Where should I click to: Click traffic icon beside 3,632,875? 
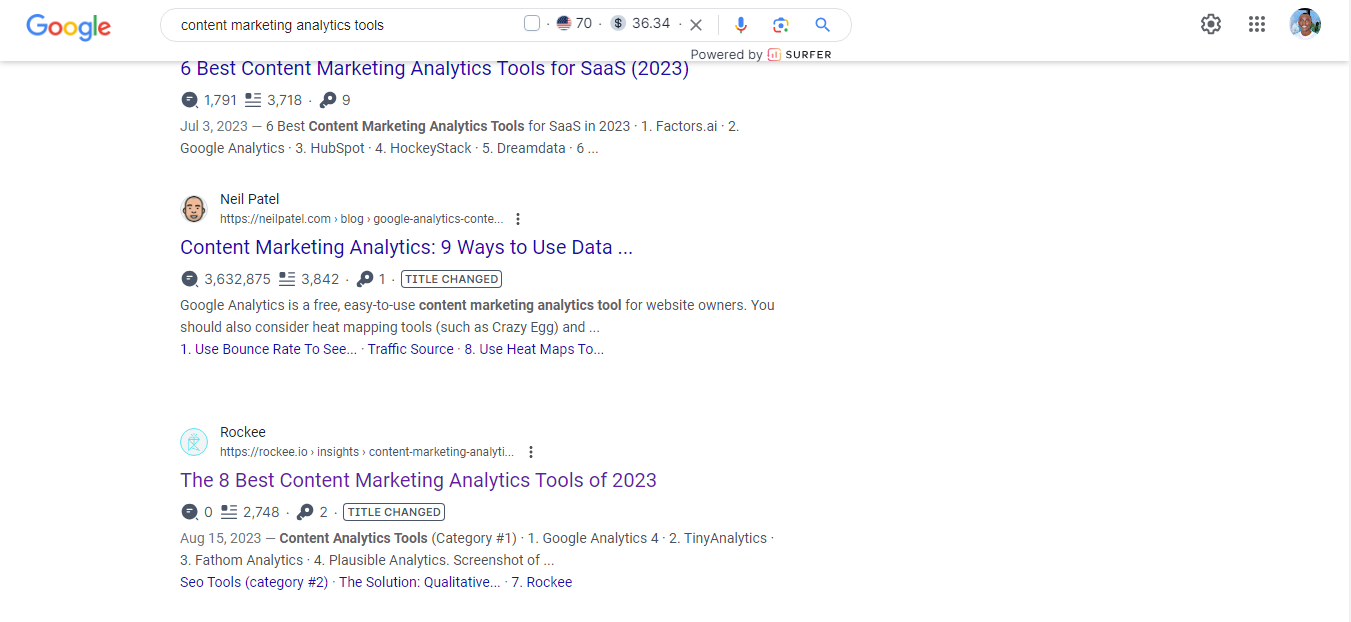point(189,279)
